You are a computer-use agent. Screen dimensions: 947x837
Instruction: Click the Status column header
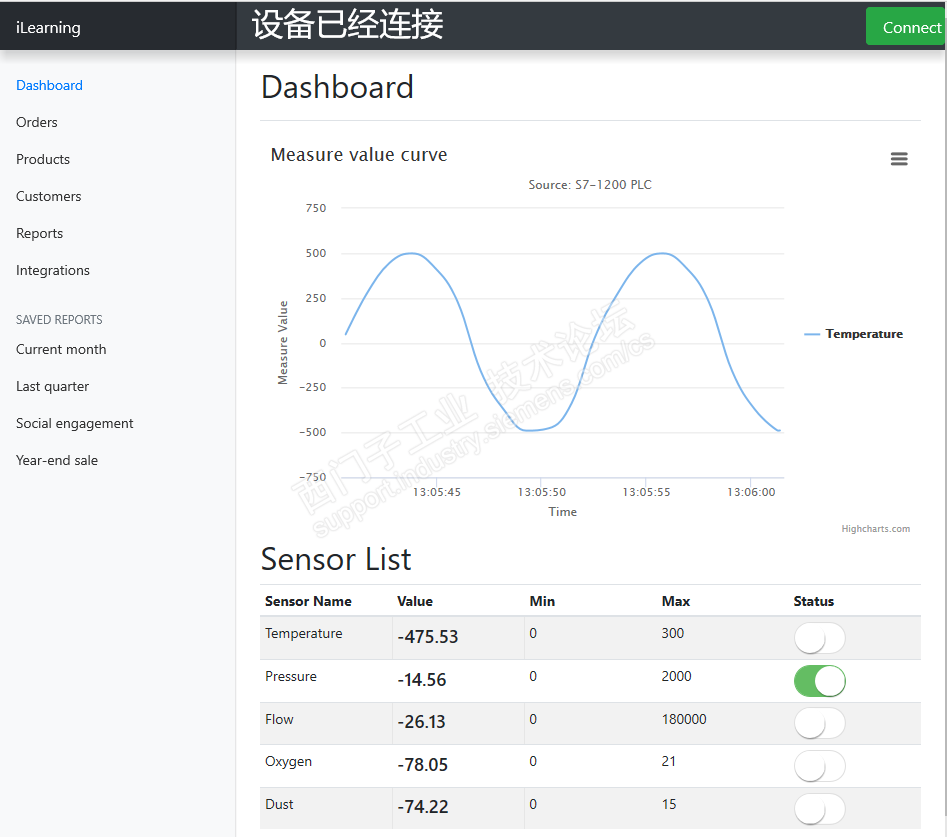[x=814, y=601]
